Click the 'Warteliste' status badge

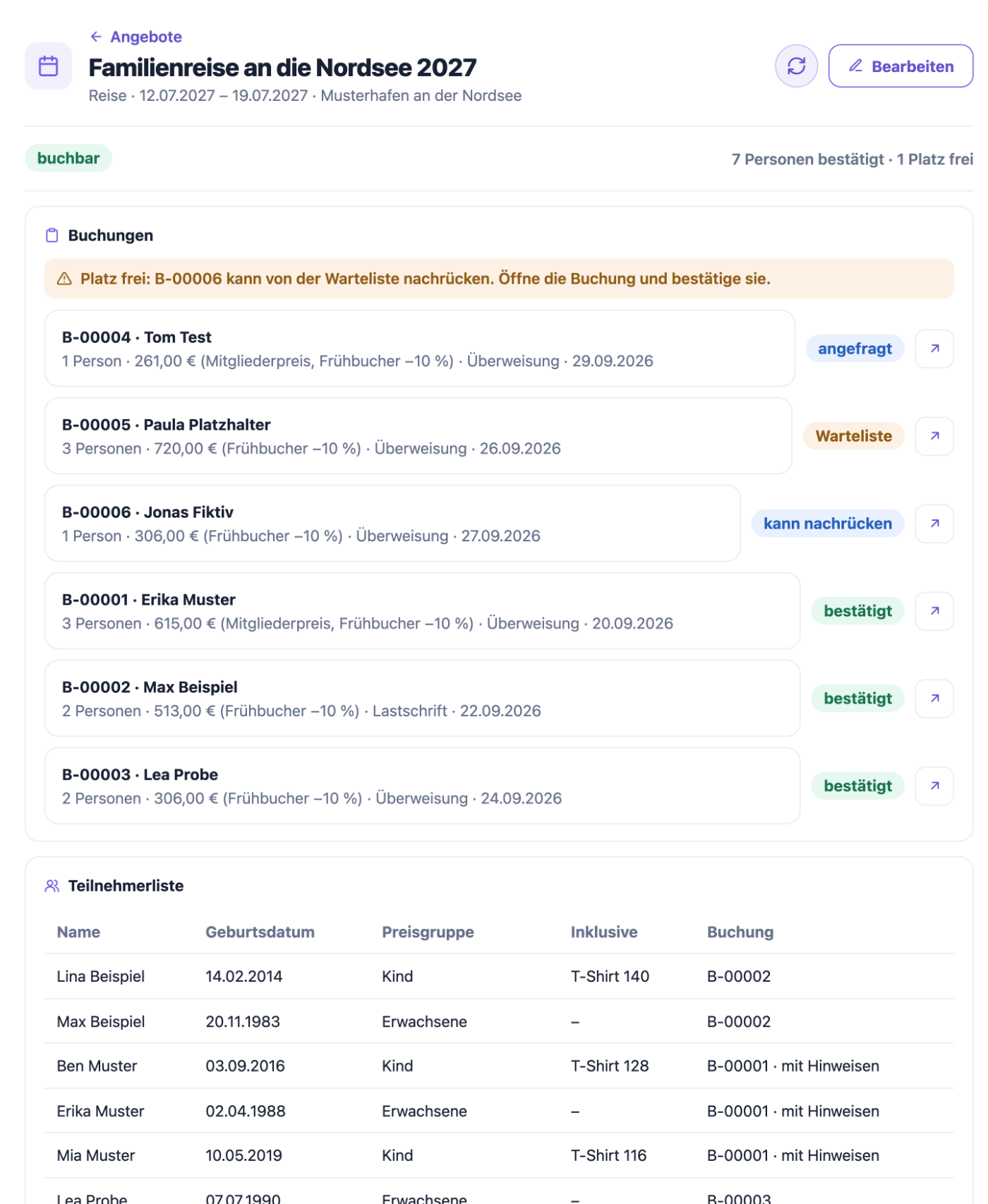coord(854,436)
